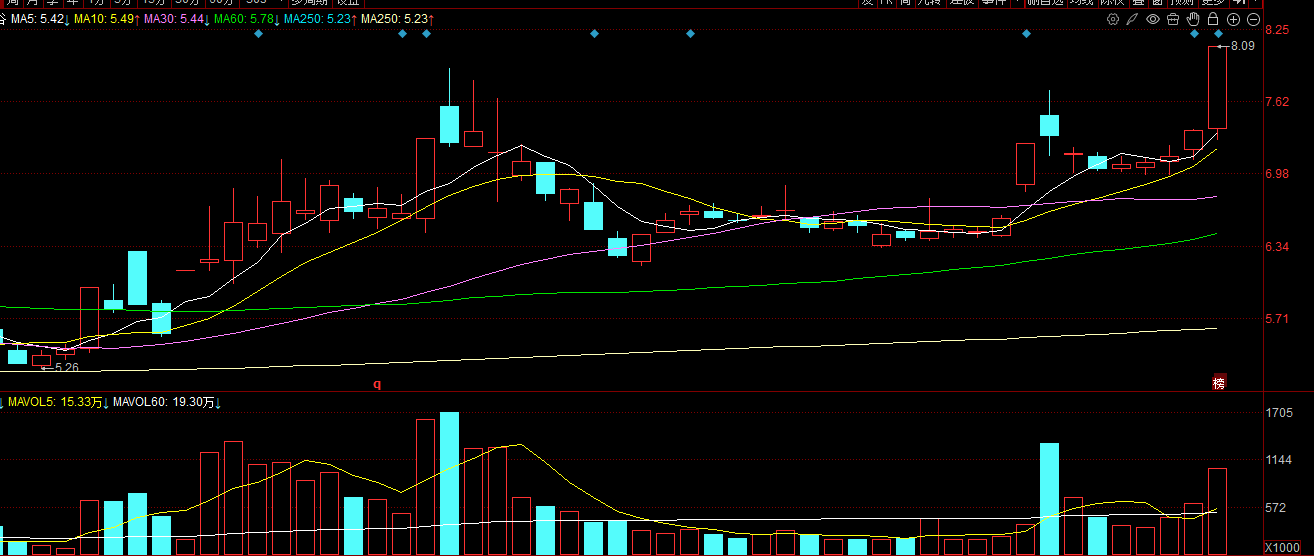Screen dimensions: 1314x556
Task: Click the 6.34 price axis label
Action: [x=1276, y=246]
